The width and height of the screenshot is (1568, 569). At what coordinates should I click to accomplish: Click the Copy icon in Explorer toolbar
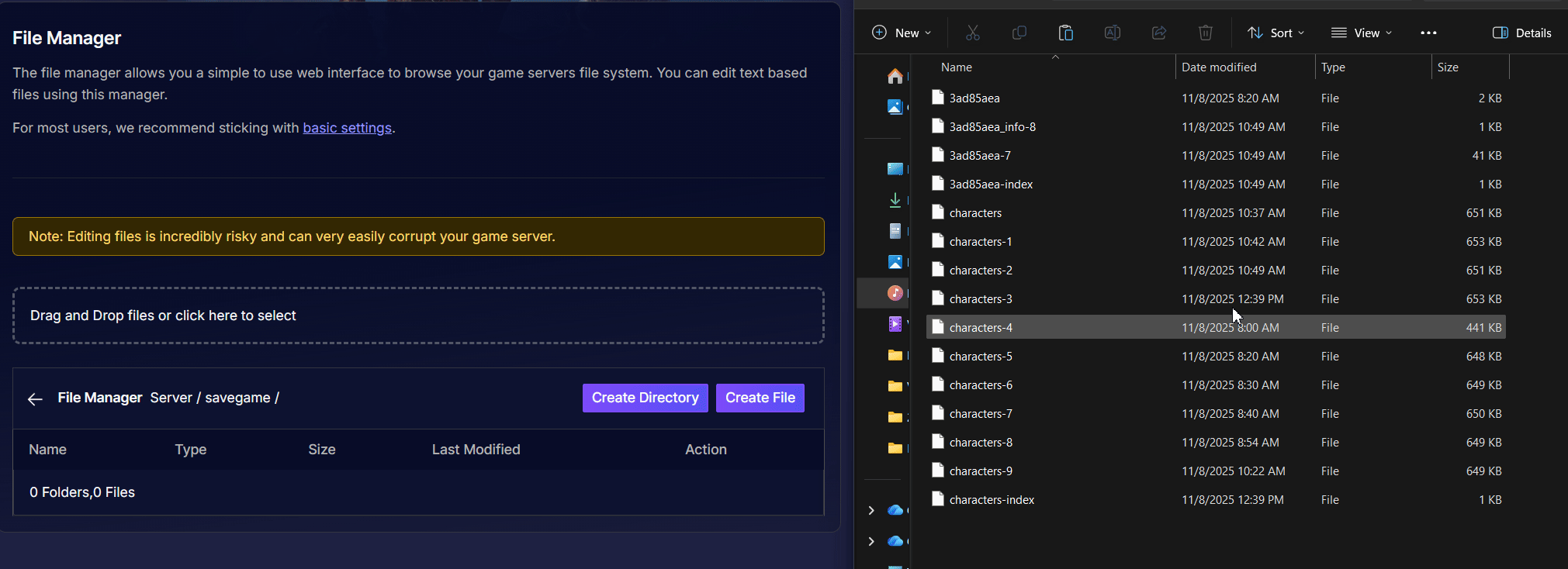pyautogui.click(x=1019, y=33)
